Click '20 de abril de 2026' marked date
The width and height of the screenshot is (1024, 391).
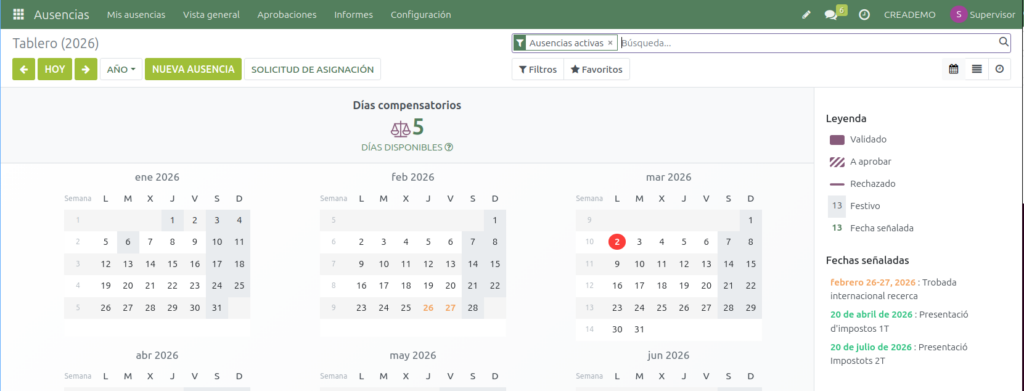(x=871, y=314)
